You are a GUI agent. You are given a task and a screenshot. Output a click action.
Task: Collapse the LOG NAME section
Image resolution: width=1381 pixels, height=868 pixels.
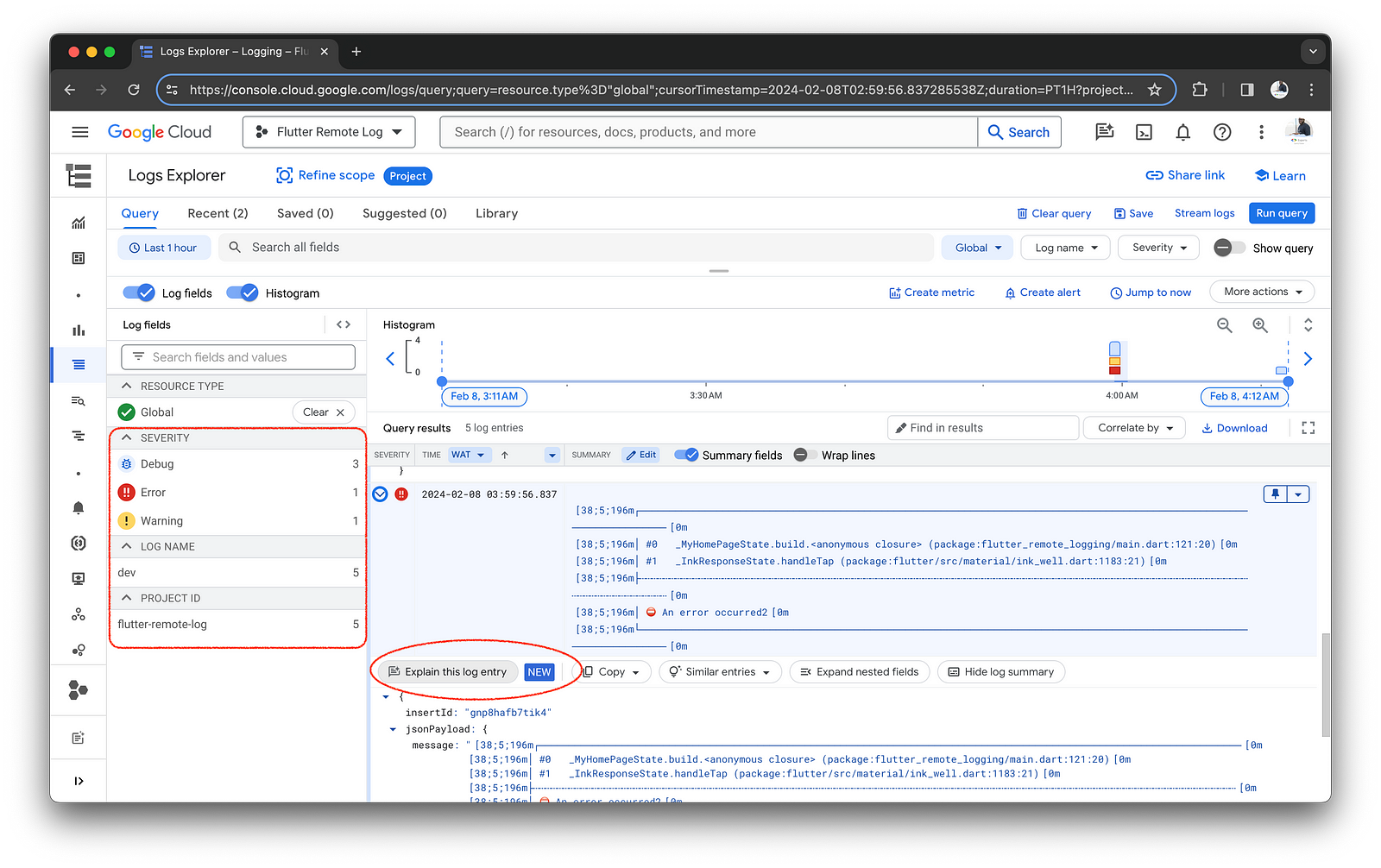tap(127, 546)
